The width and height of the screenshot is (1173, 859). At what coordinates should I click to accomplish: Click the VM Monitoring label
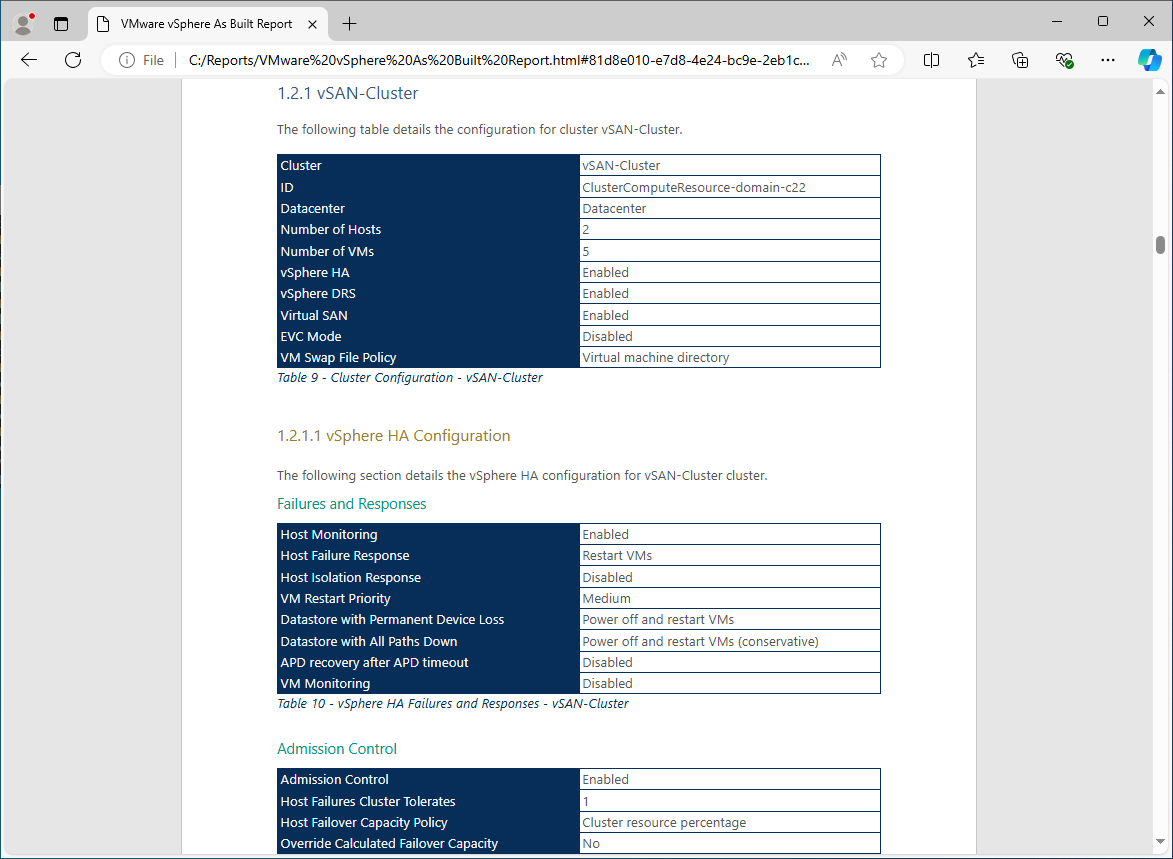tap(325, 683)
